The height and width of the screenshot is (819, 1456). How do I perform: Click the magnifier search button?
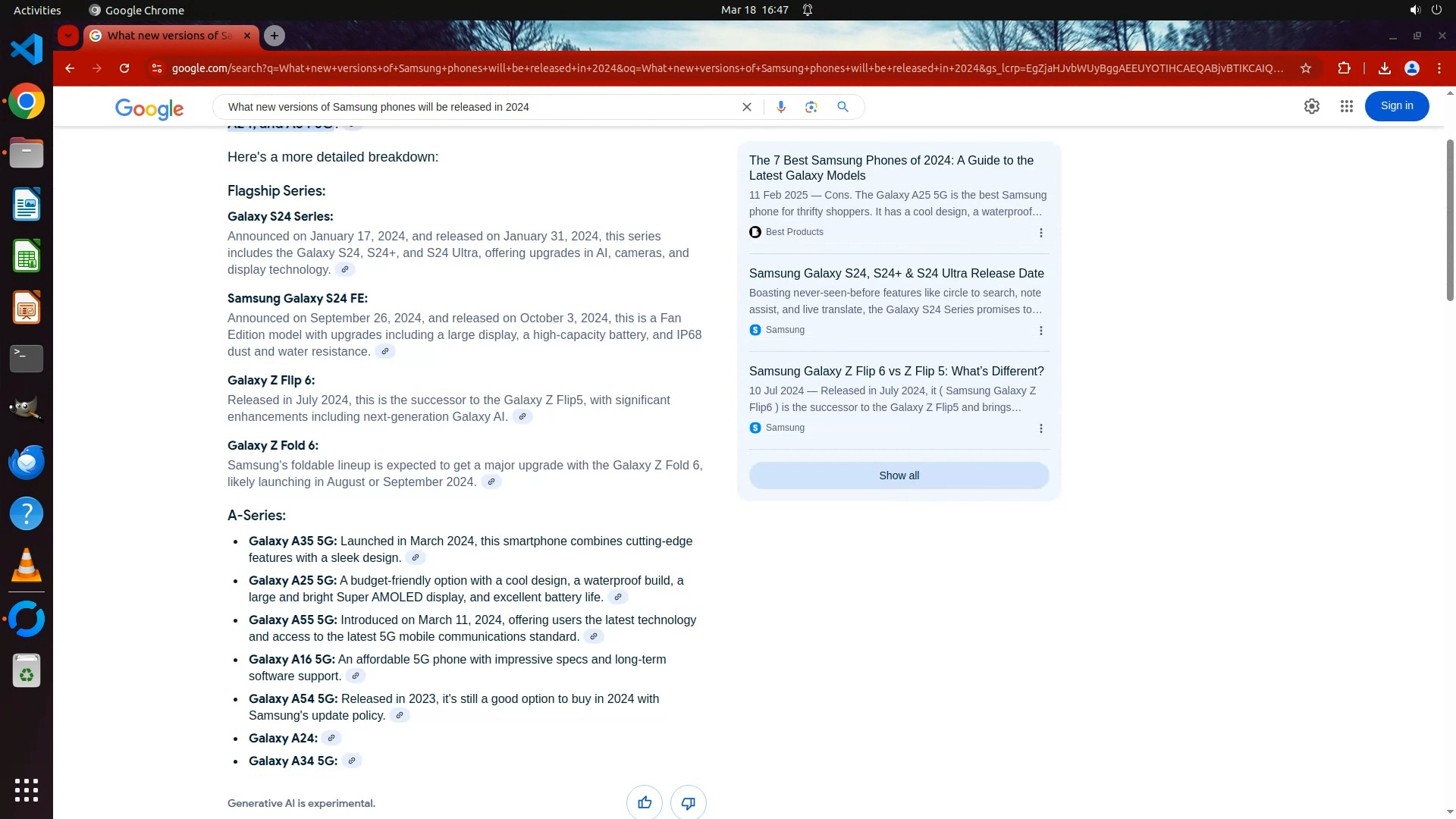[843, 107]
